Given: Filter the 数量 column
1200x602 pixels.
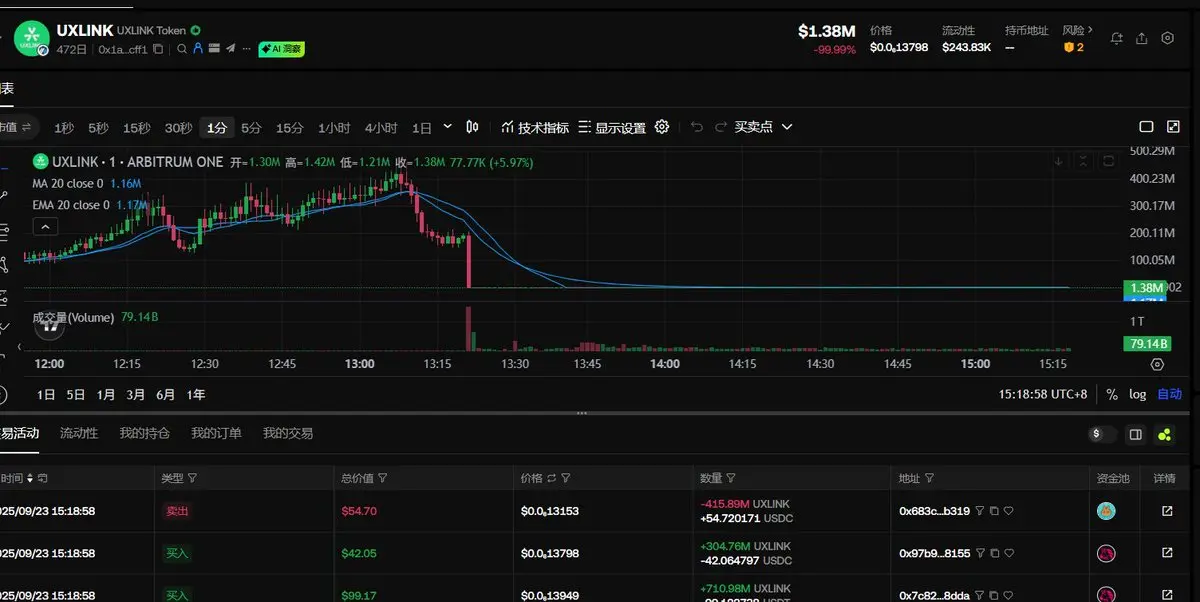Looking at the screenshot, I should [731, 479].
